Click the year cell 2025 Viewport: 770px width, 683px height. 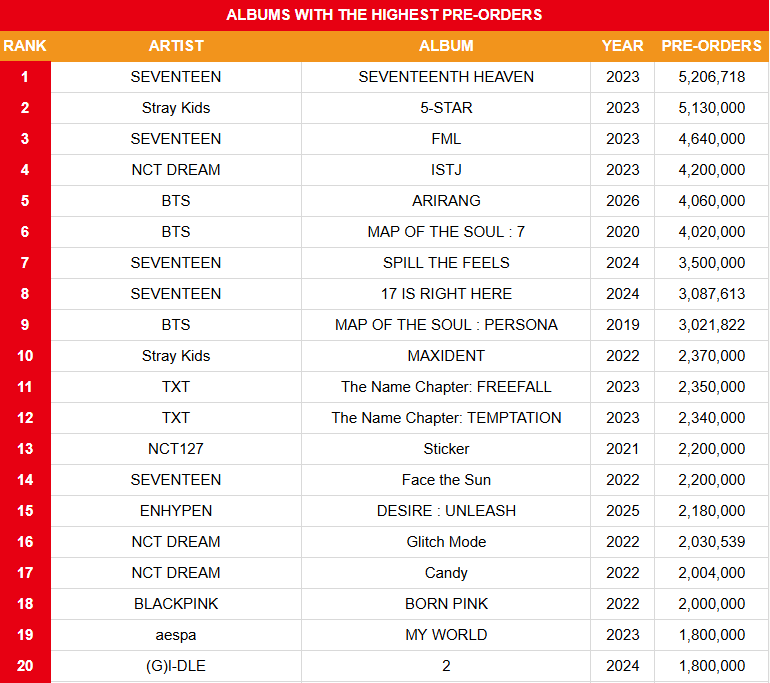[623, 511]
